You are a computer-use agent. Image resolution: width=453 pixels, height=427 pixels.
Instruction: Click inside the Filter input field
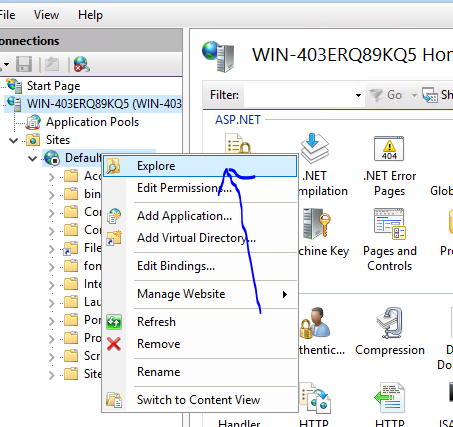298,95
